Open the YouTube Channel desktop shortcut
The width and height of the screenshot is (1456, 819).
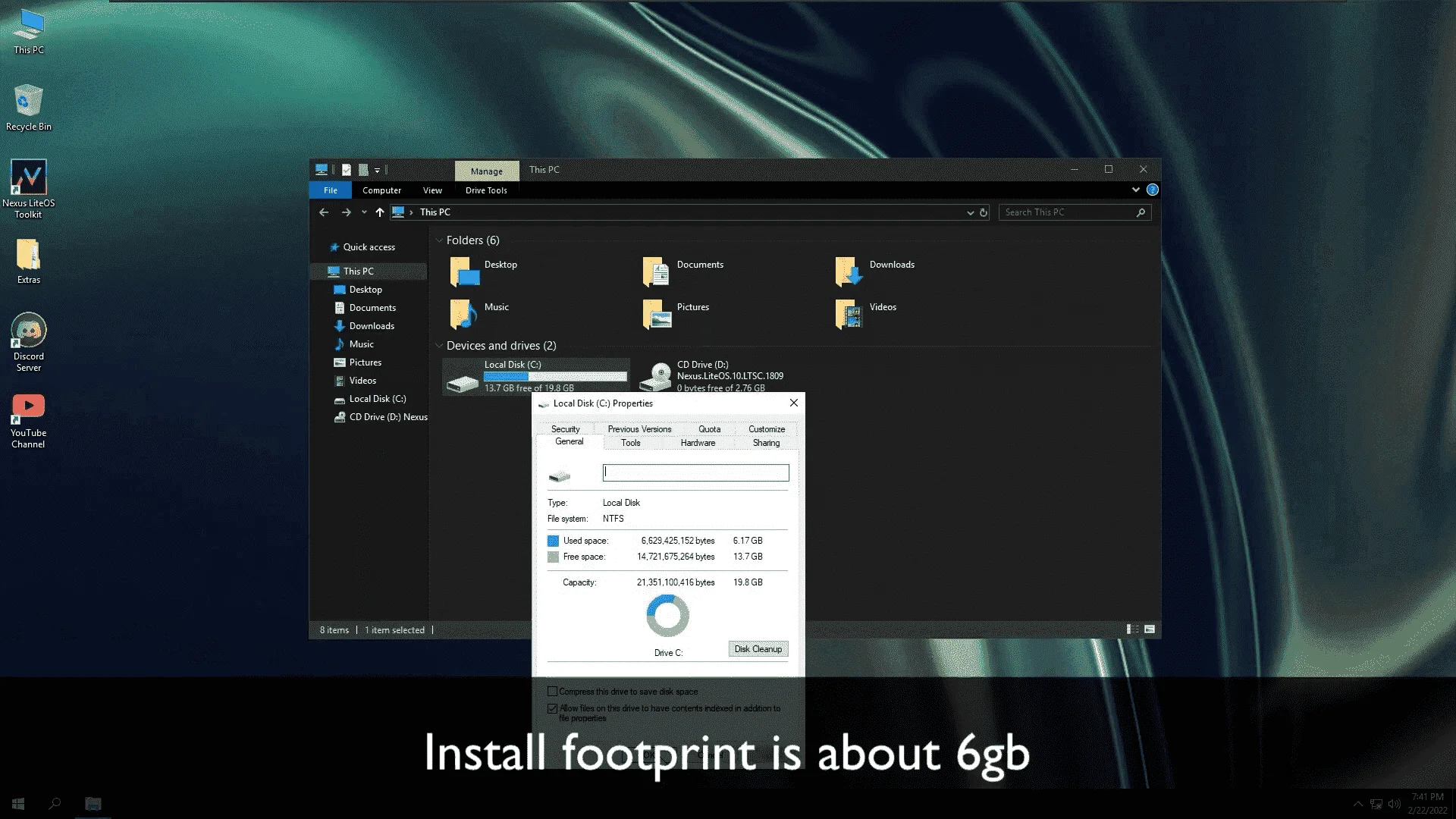[29, 421]
